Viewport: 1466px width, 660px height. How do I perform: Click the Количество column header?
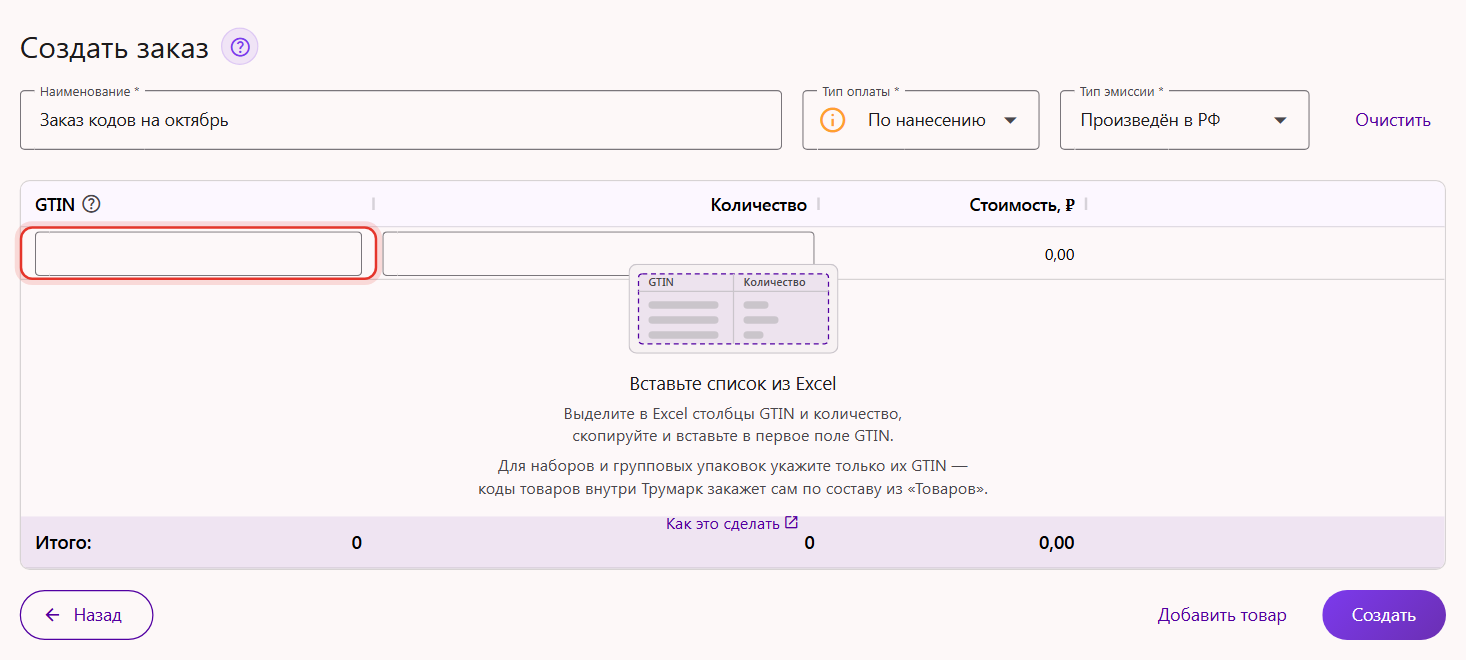[758, 205]
